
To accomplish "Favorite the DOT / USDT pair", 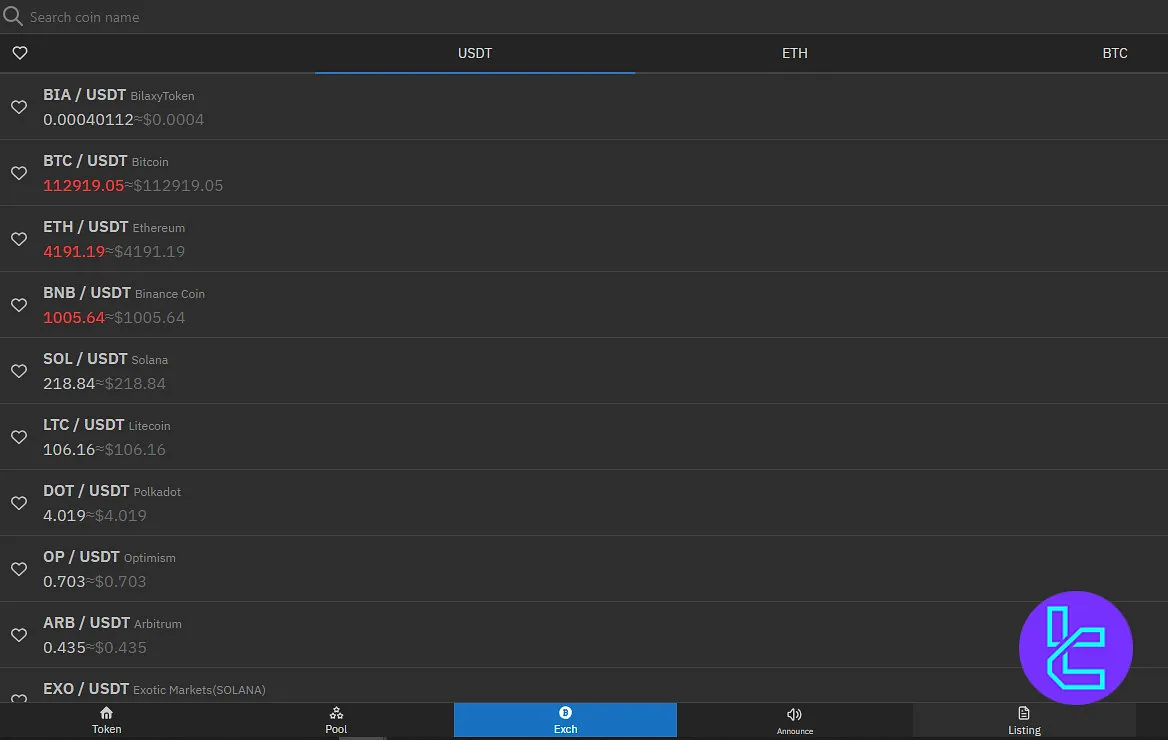I will coord(18,503).
